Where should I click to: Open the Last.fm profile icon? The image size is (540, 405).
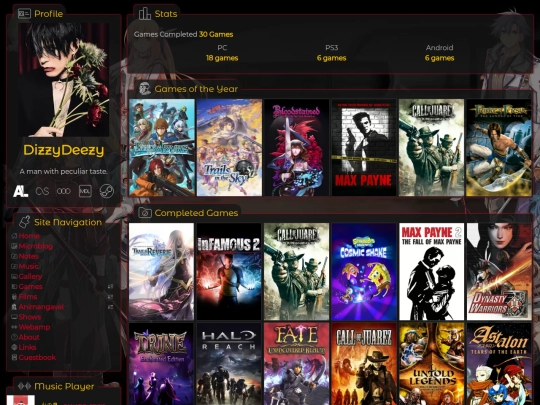pos(42,191)
